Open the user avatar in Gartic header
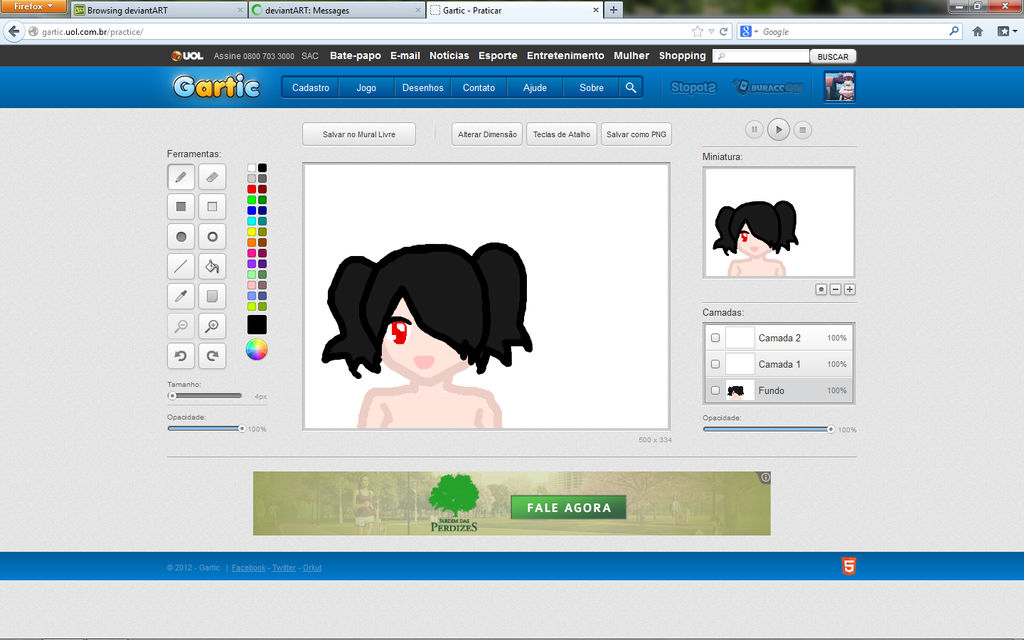Screen dimensions: 1024x640 (839, 87)
